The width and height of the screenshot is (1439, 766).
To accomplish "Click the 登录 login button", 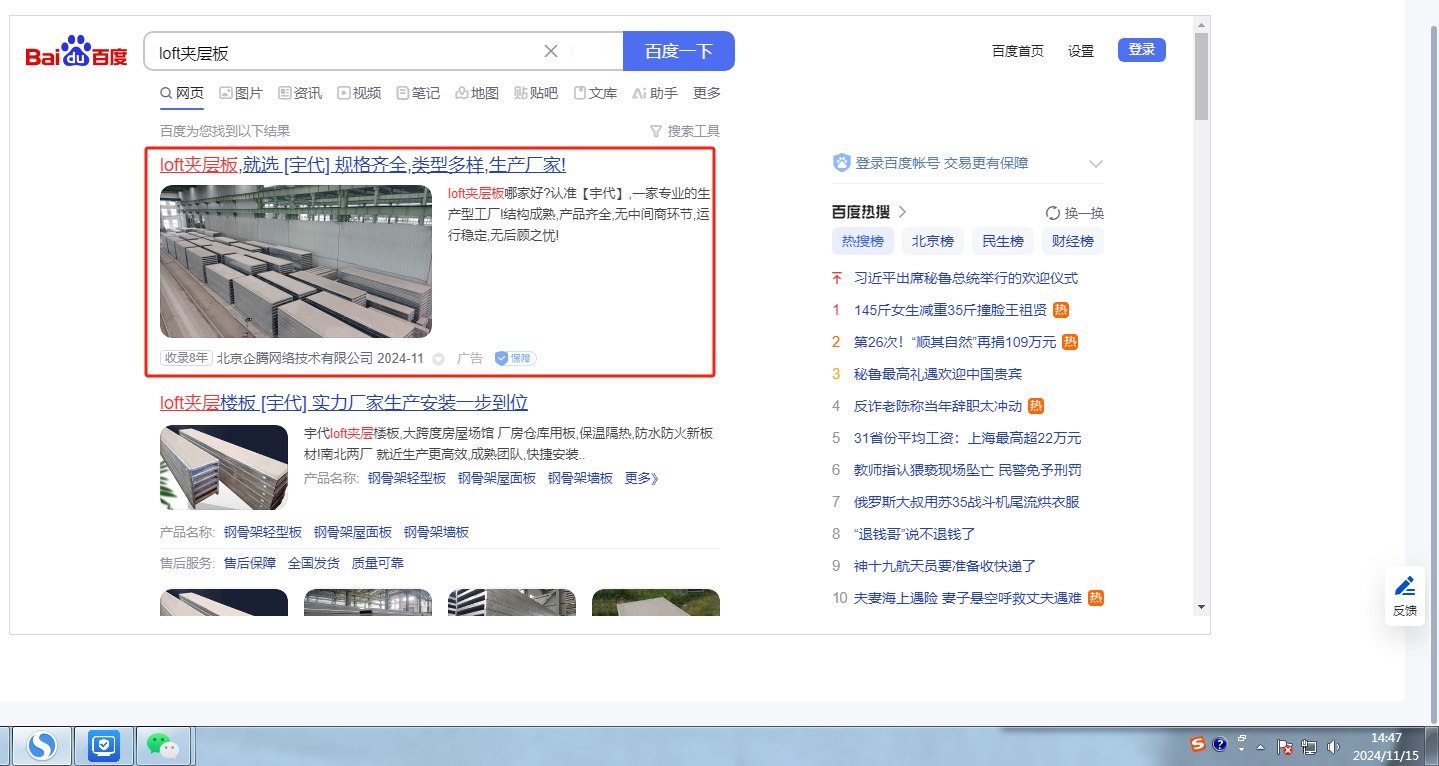I will tap(1142, 50).
